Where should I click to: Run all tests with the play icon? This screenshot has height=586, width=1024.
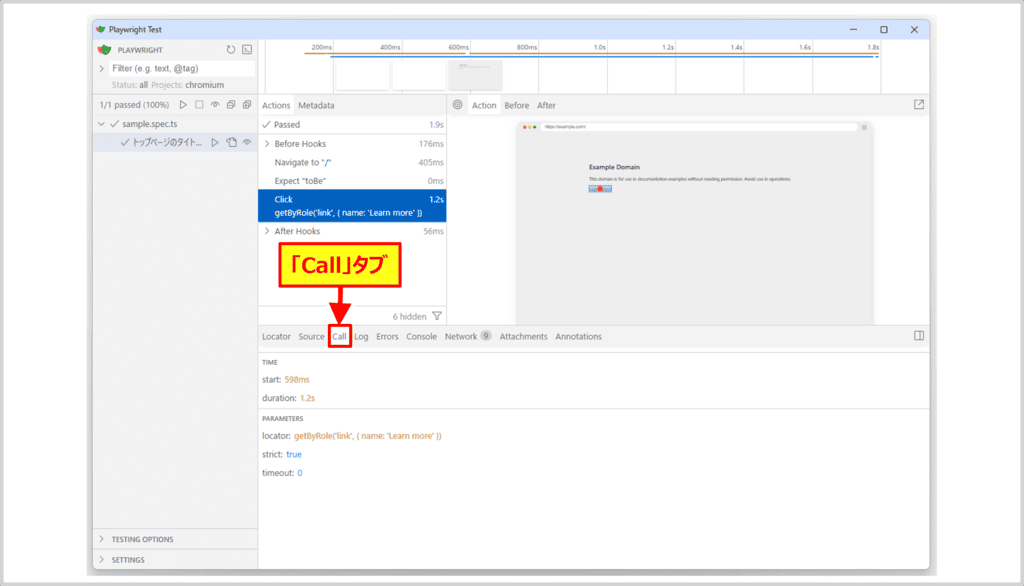pos(182,105)
